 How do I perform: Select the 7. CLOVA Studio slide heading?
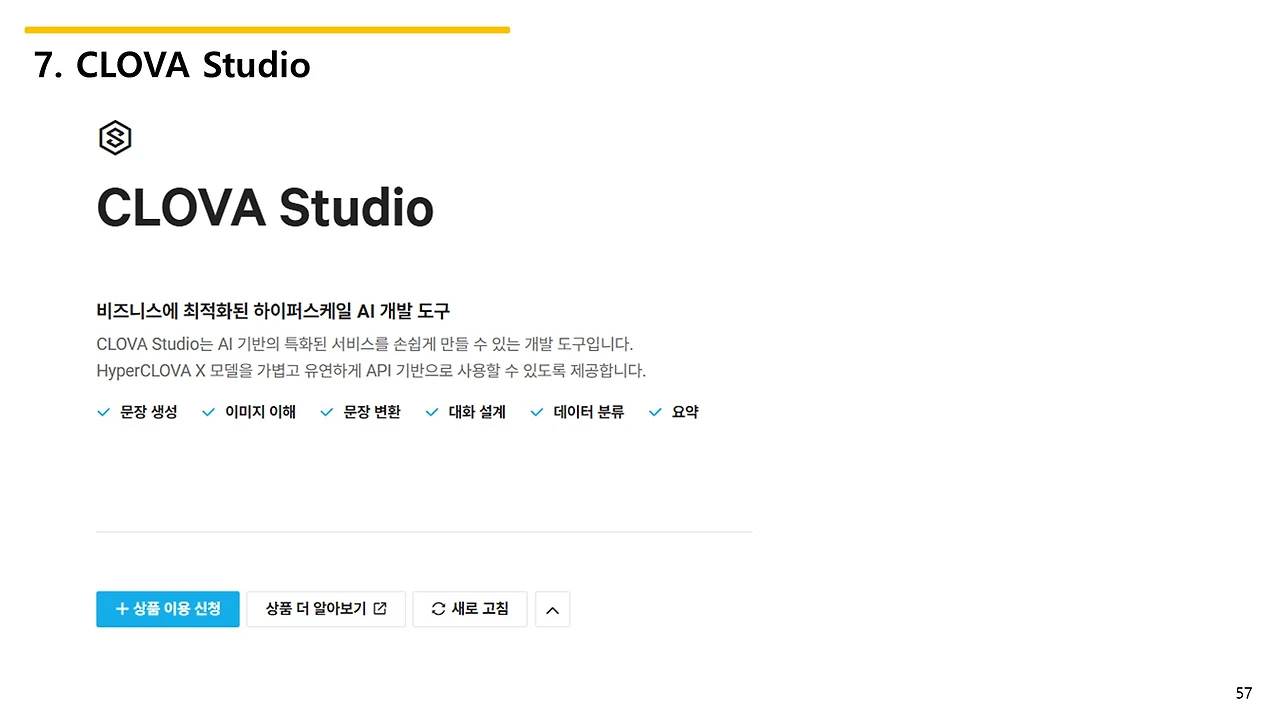(171, 64)
